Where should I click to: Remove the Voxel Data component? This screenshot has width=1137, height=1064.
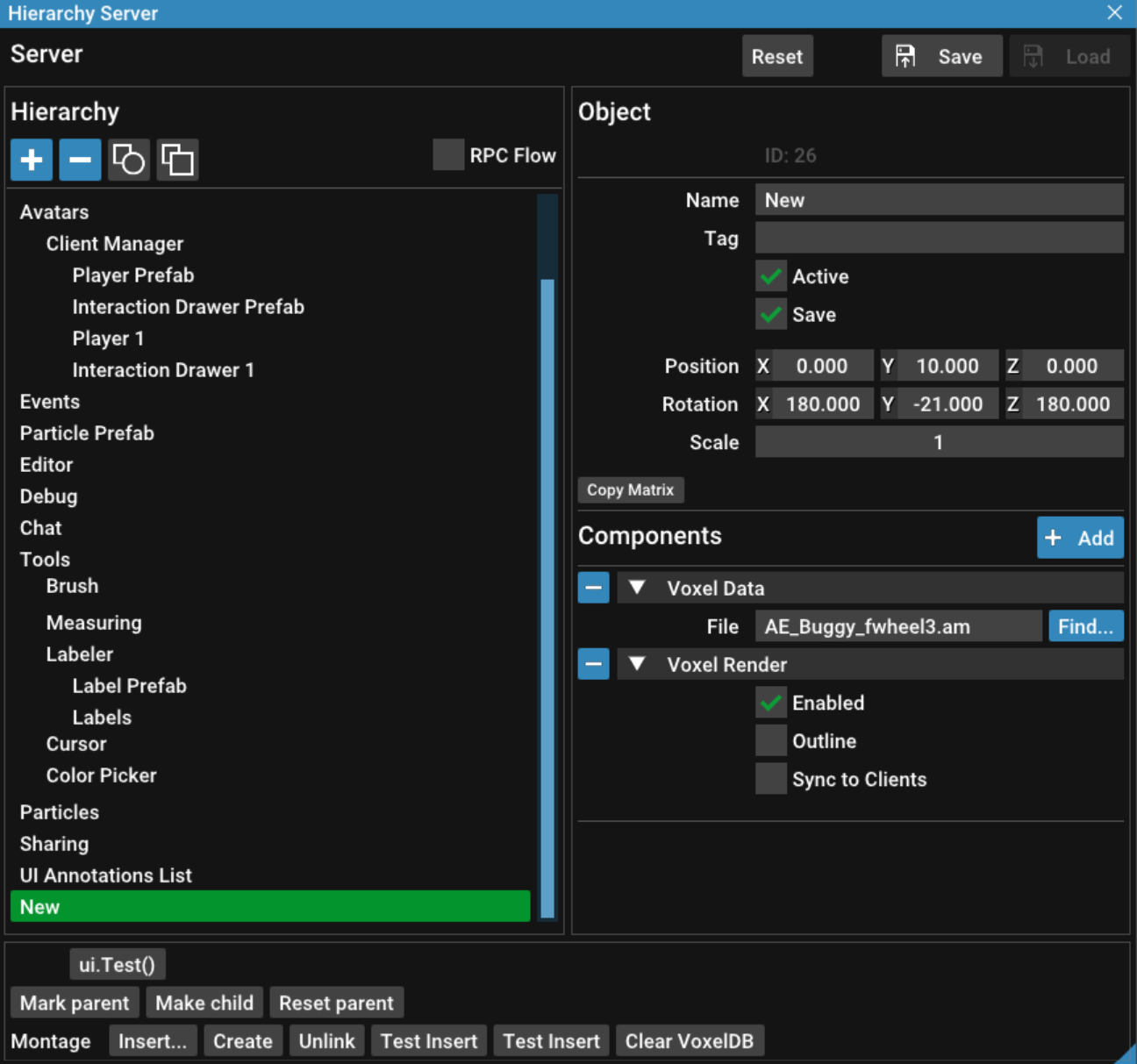point(594,588)
